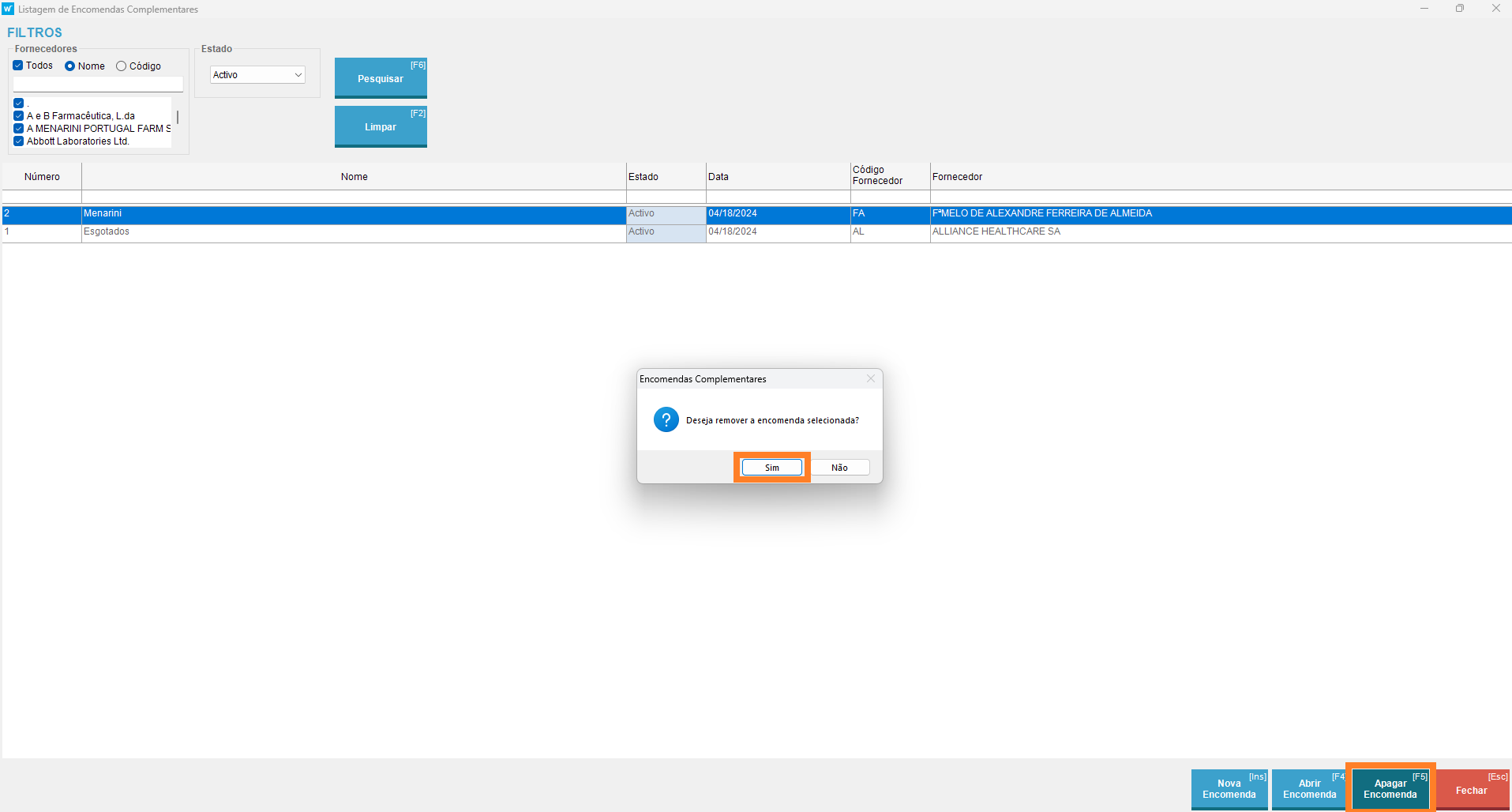Screen dimensions: 1512x812
Task: Select the Nome radio button
Action: click(70, 66)
